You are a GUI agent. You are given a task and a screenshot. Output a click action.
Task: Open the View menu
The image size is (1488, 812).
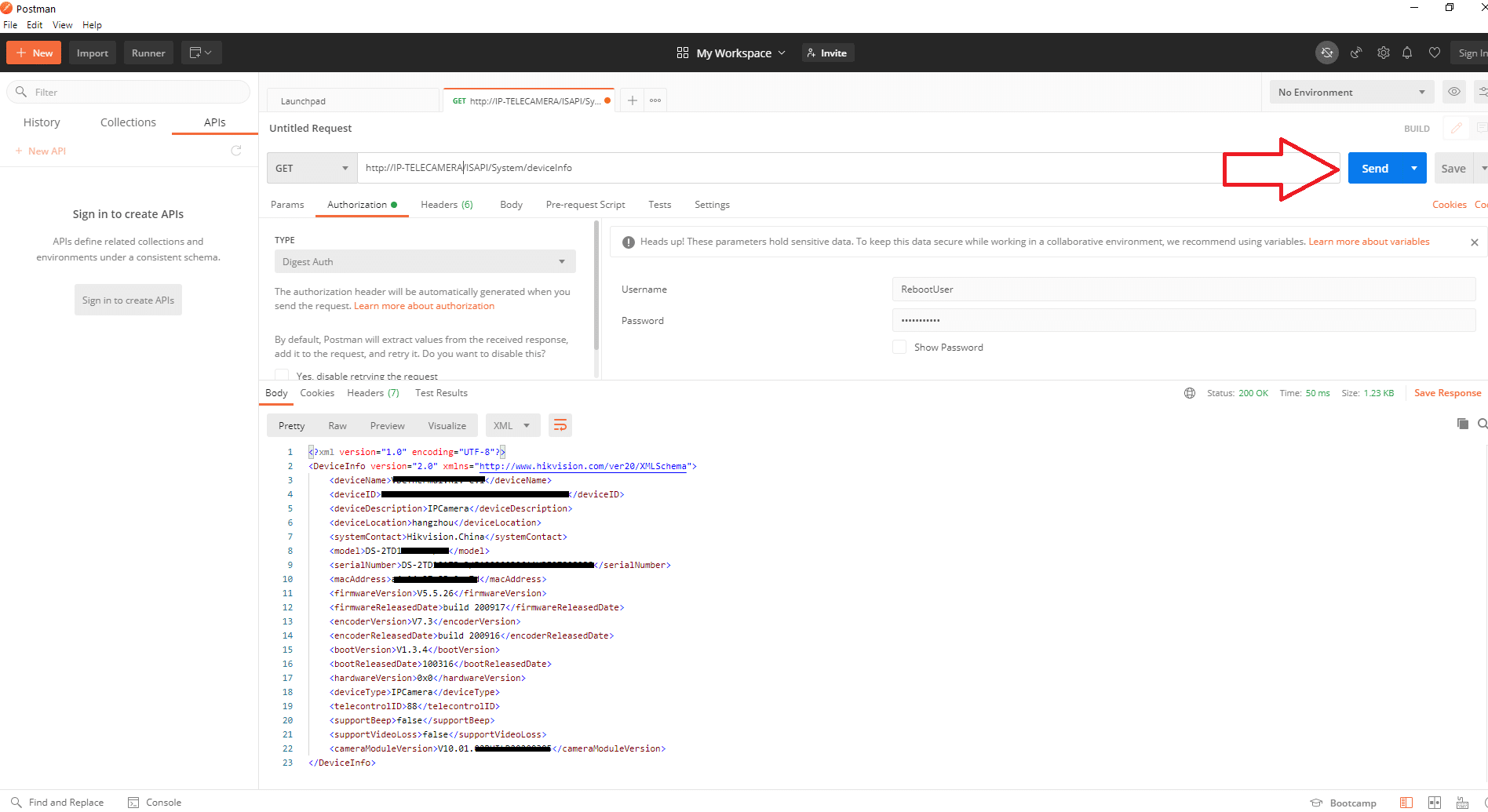[x=62, y=24]
